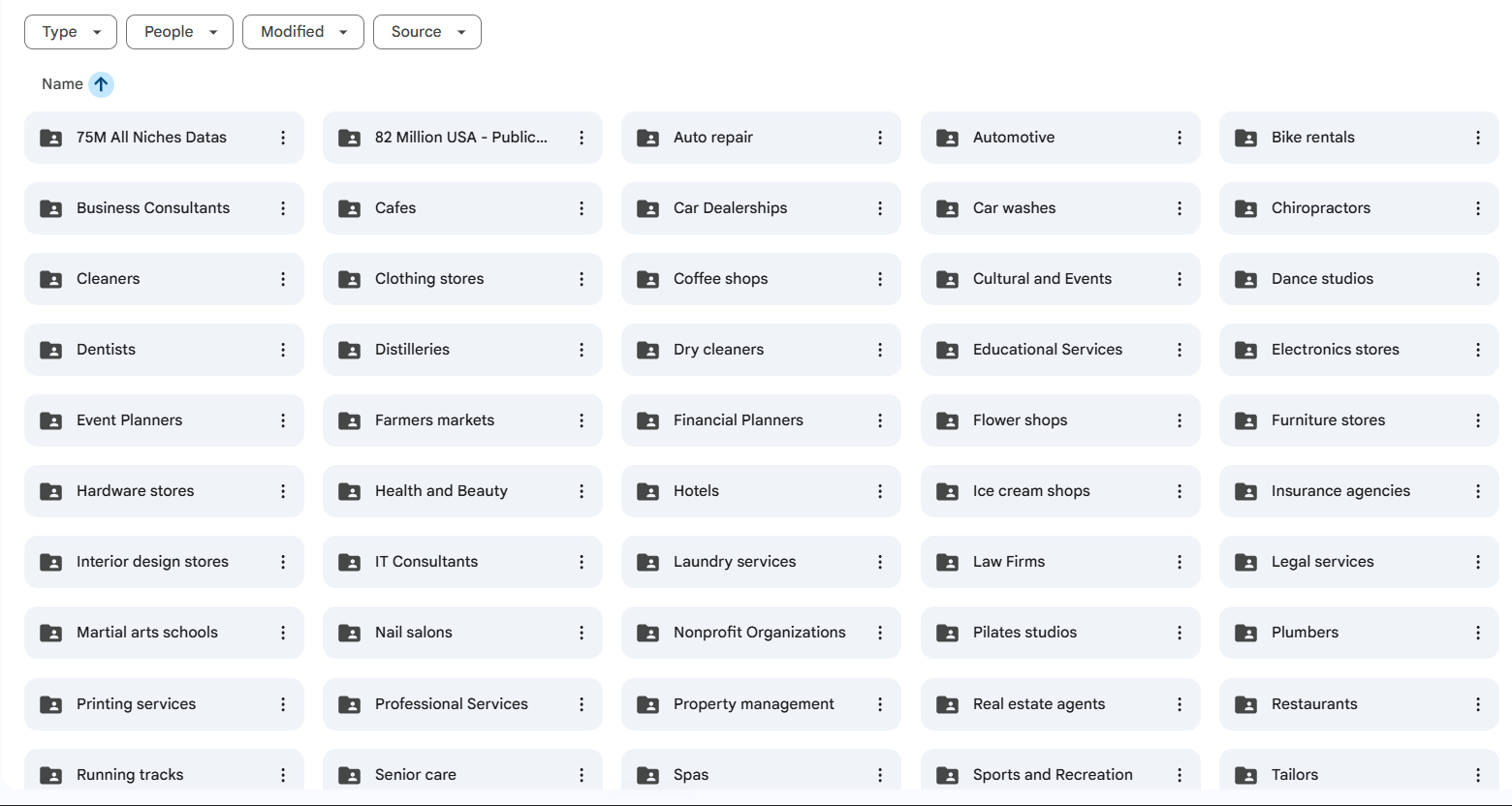Click the shared folder icon for Furniture stores
Viewport: 1512px width, 806px height.
pos(1246,420)
